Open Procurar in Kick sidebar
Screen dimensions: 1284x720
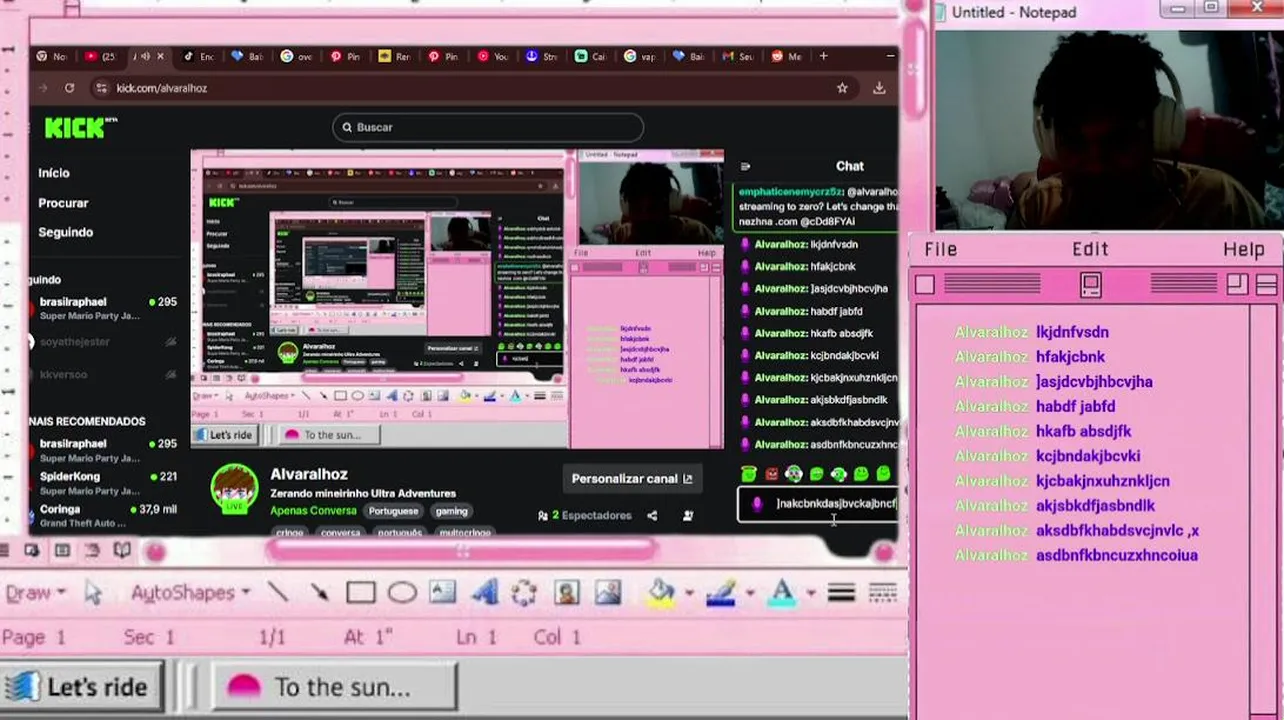click(x=63, y=203)
